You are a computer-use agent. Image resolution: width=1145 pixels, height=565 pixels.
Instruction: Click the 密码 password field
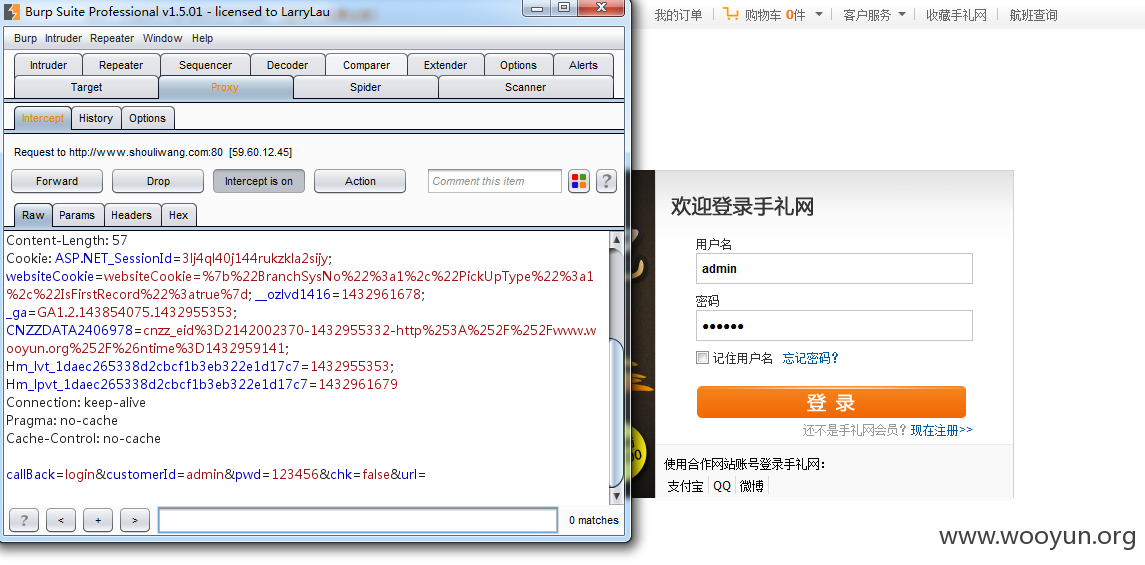pyautogui.click(x=834, y=326)
